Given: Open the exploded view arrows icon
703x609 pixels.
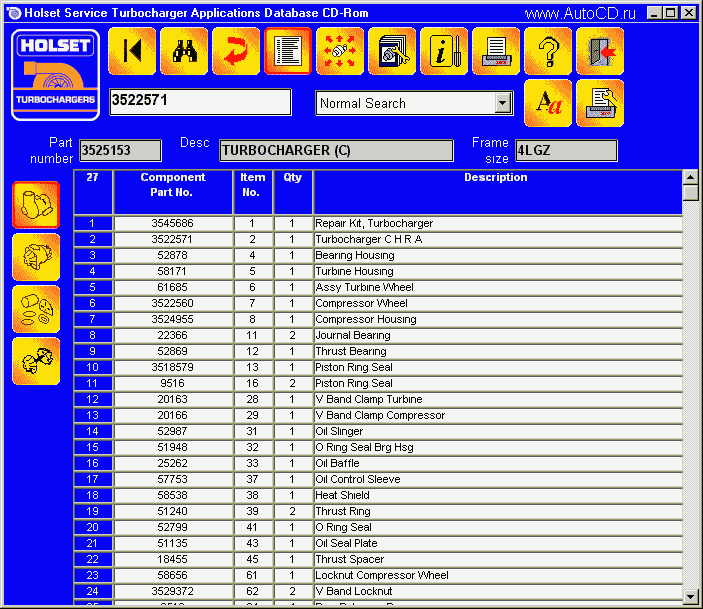Looking at the screenshot, I should tap(340, 51).
